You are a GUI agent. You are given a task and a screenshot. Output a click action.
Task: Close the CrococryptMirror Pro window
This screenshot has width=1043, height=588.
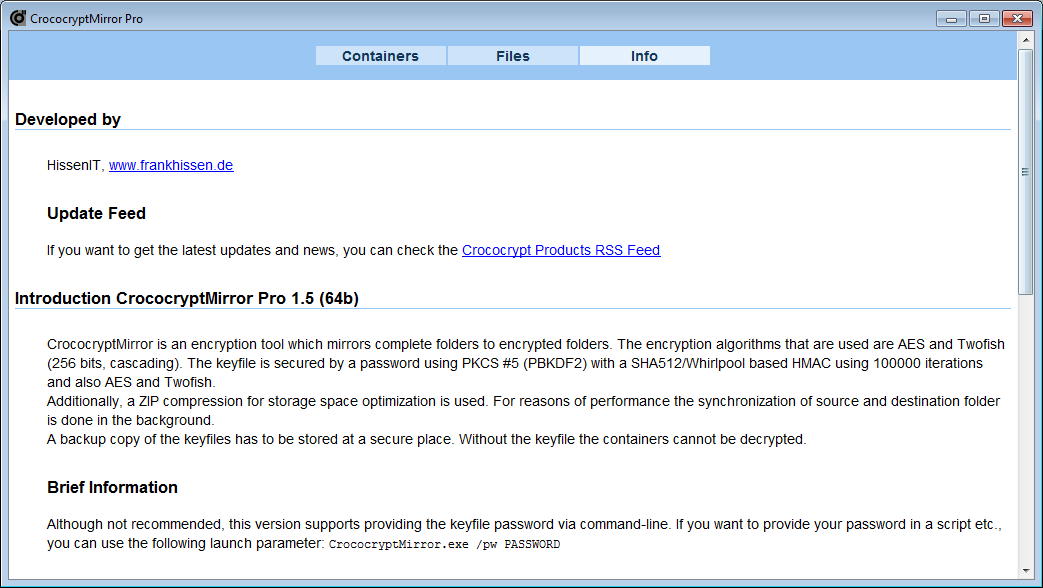[1017, 19]
